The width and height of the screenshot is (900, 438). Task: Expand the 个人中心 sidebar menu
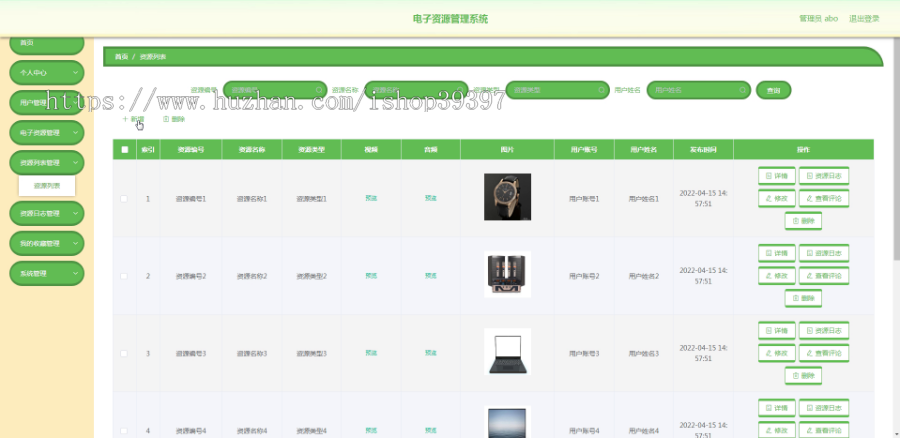pyautogui.click(x=46, y=73)
